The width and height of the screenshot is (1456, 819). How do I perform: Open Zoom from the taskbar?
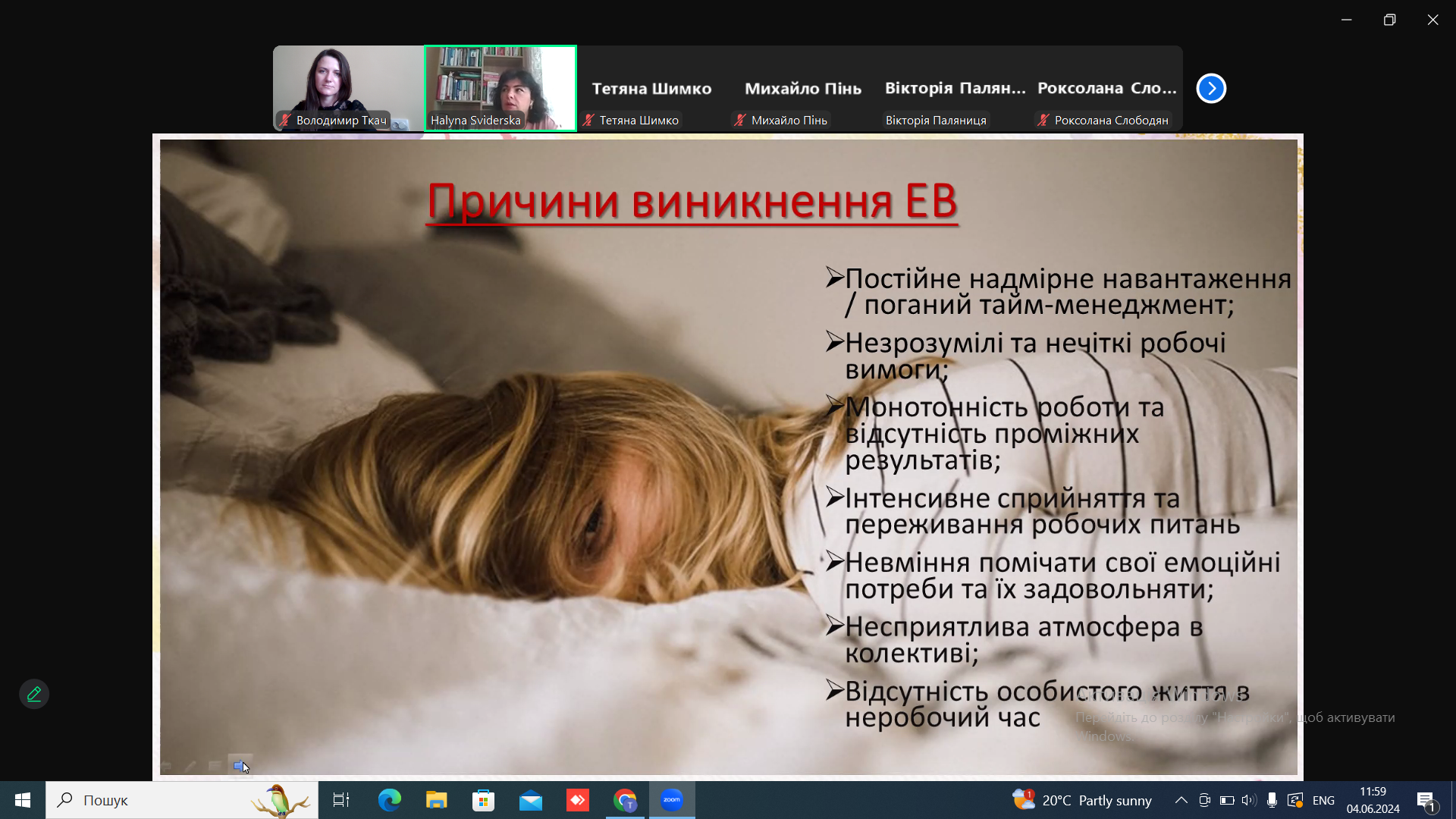[x=672, y=800]
